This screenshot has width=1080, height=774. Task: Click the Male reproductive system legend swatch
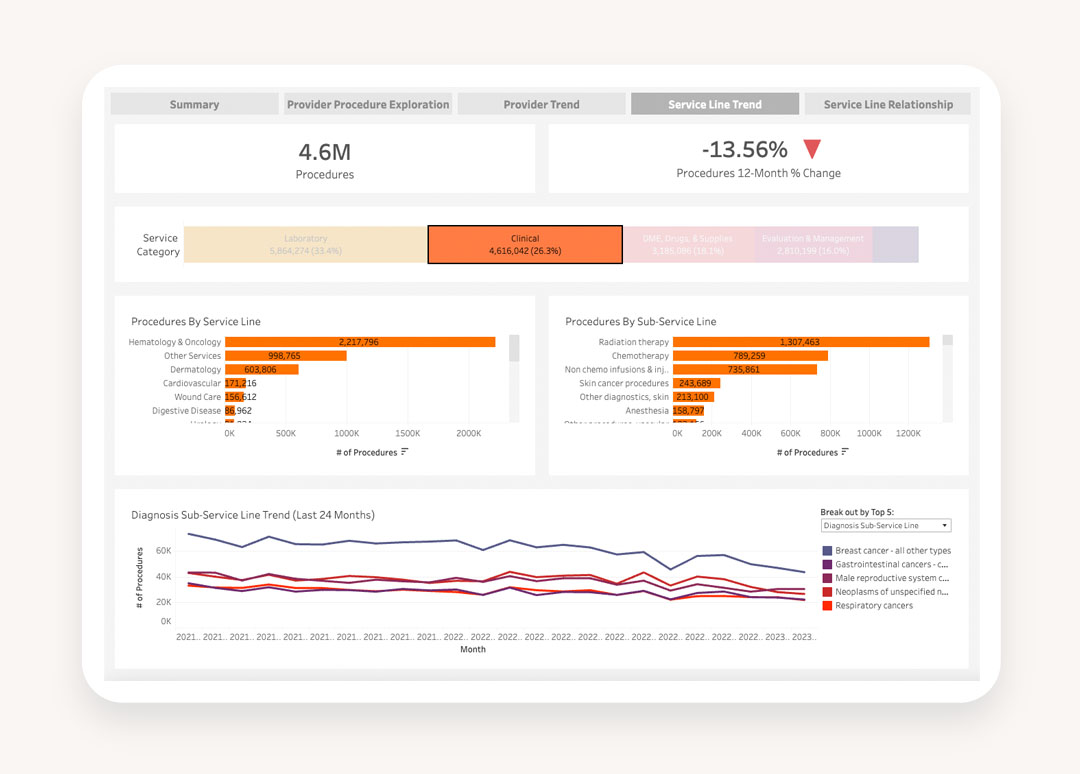pos(827,578)
